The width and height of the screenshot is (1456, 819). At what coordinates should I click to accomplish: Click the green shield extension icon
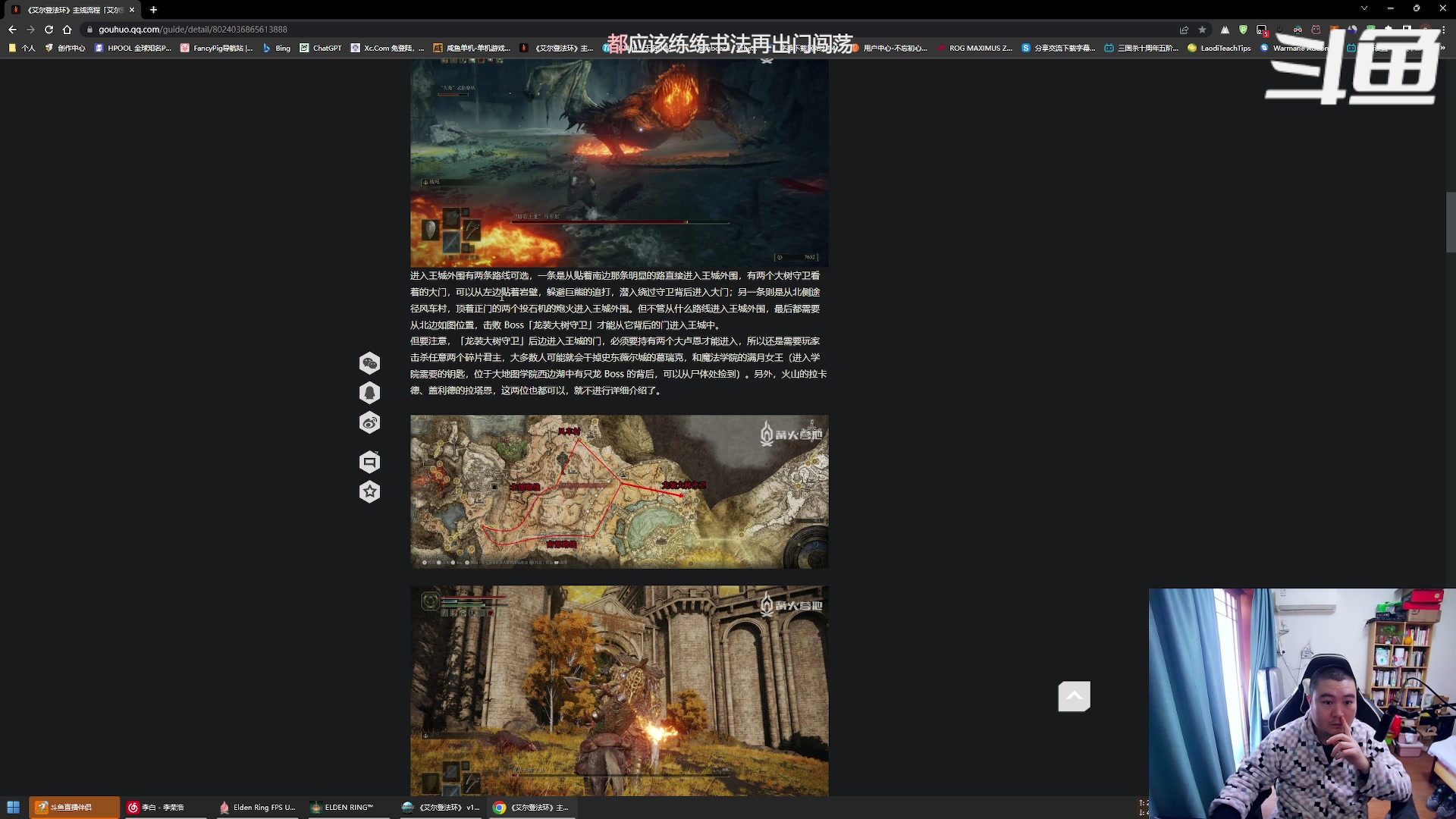pos(1243,30)
